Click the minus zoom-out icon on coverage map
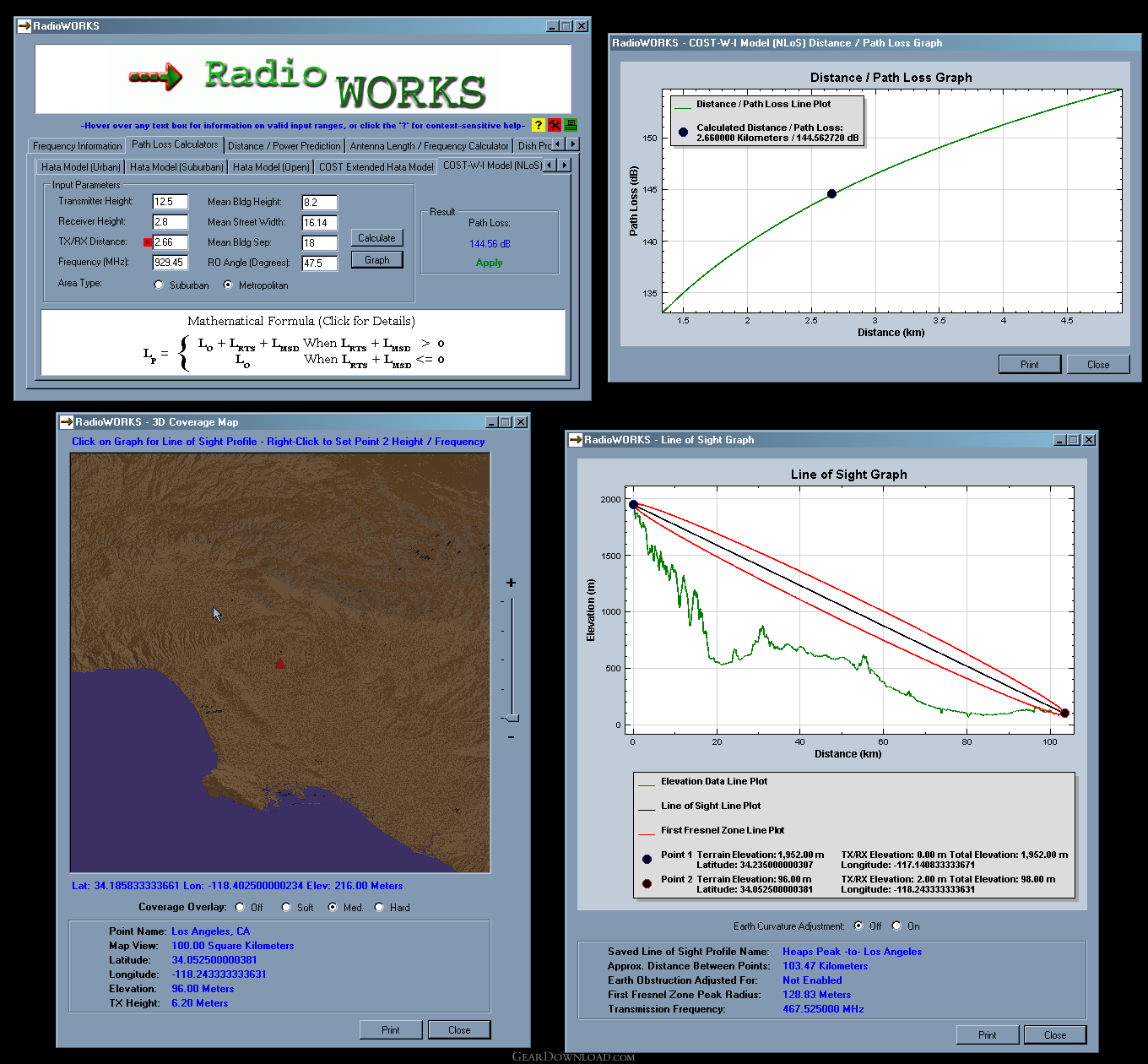The image size is (1148, 1064). 511,737
